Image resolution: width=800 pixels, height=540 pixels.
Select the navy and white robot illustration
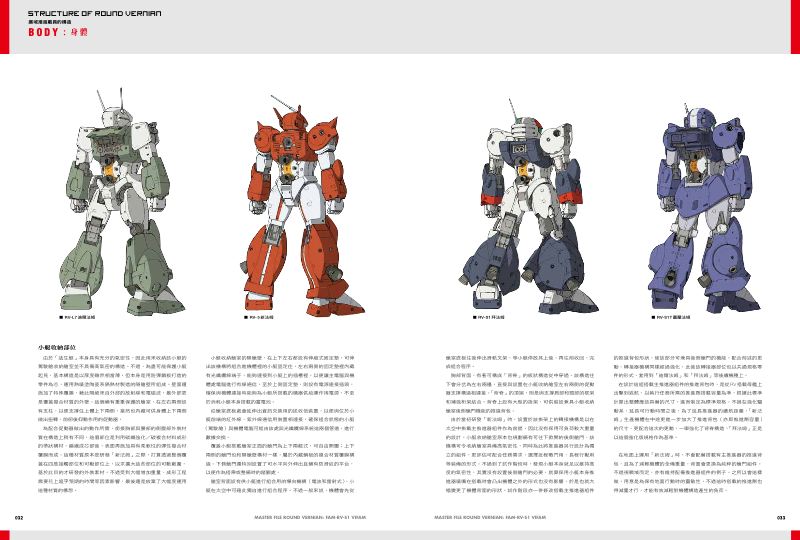click(x=528, y=206)
